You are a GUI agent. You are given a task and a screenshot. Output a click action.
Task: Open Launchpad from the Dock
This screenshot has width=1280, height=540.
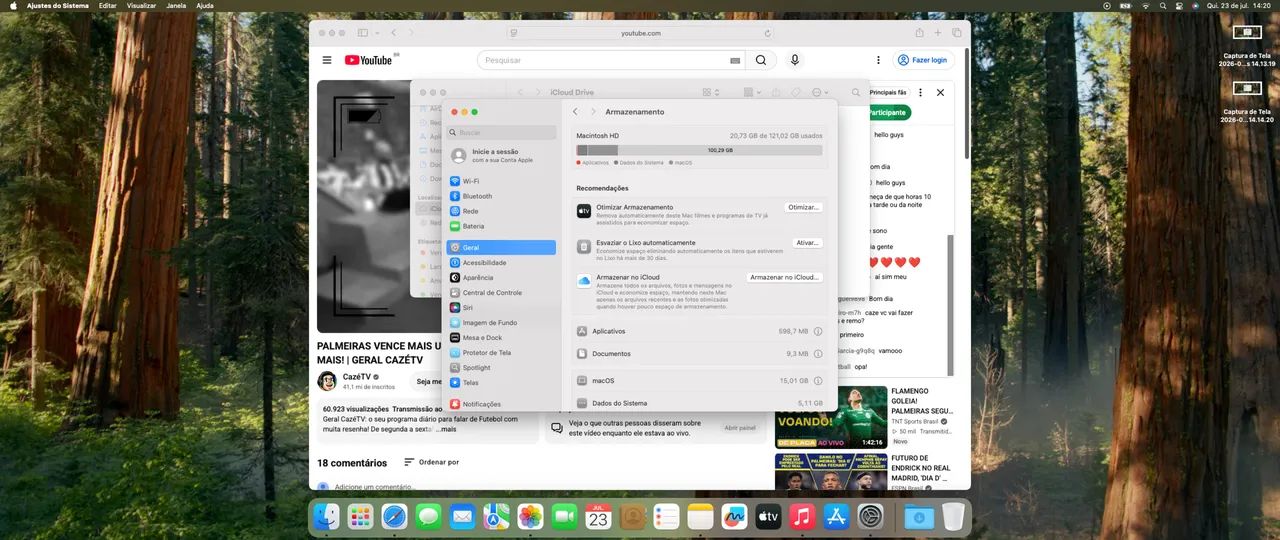click(x=361, y=516)
